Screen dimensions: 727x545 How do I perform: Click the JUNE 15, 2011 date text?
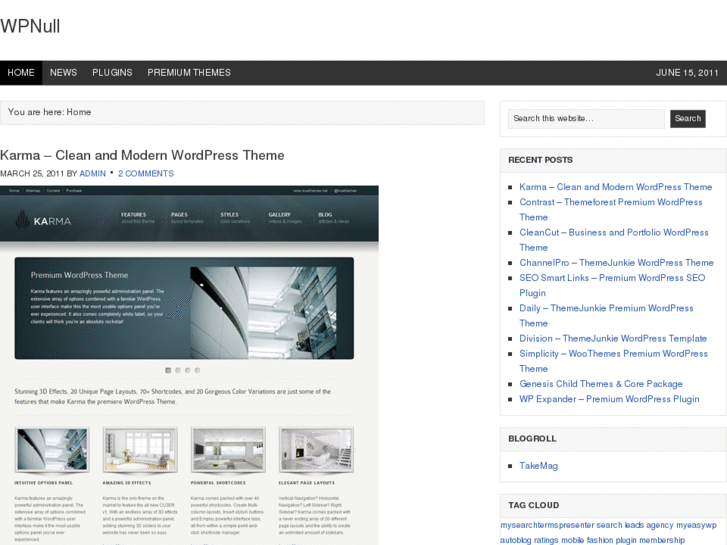coord(687,73)
